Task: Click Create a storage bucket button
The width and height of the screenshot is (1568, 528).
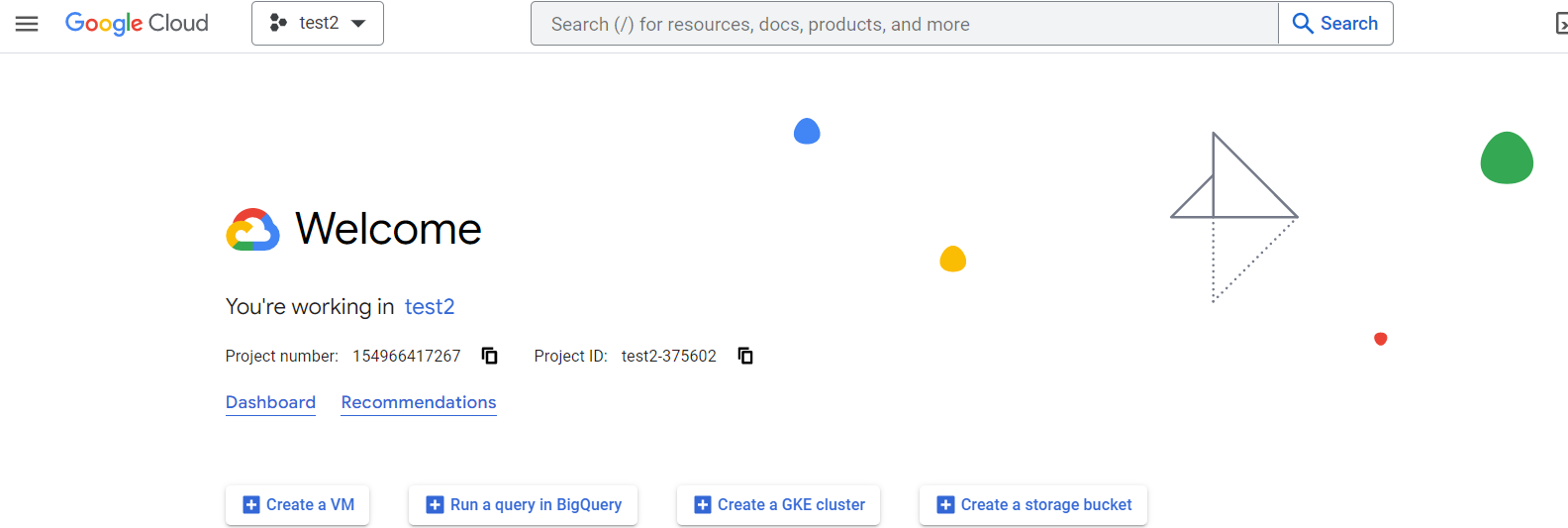Action: coord(1033,505)
